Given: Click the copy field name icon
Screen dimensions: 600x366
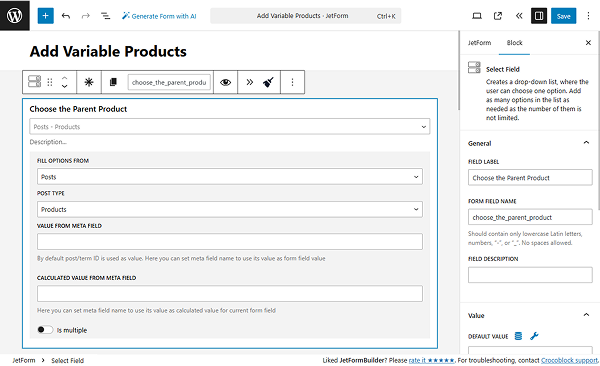Looking at the screenshot, I should (113, 82).
